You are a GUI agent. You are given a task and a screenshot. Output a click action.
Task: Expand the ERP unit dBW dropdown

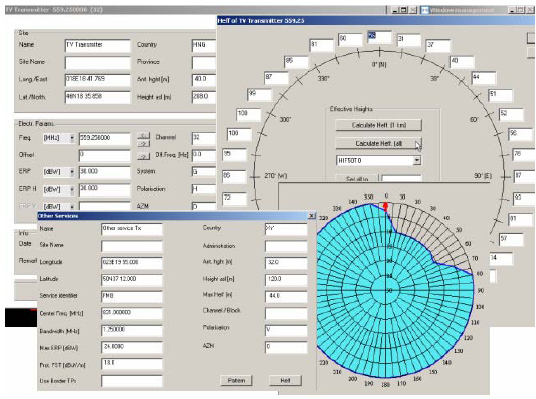point(72,172)
